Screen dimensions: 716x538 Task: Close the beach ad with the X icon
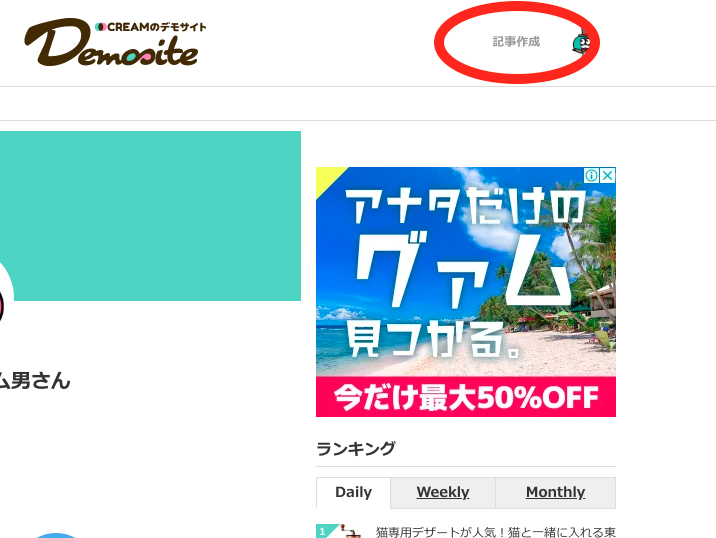(x=607, y=175)
